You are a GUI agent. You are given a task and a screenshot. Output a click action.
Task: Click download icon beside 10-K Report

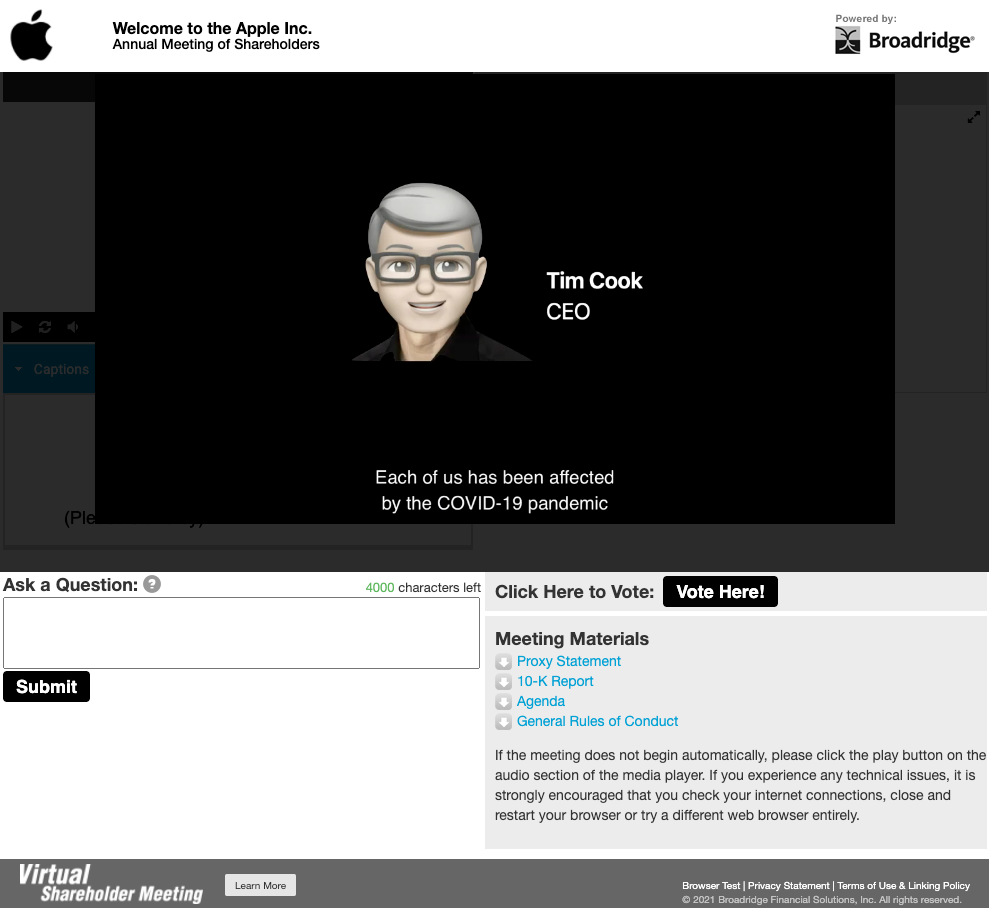tap(503, 682)
